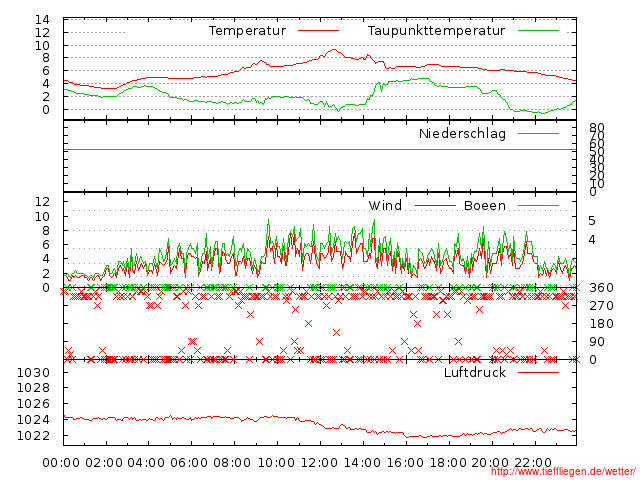Click the 18:00 time axis label
This screenshot has height=480, width=640.
click(x=448, y=463)
